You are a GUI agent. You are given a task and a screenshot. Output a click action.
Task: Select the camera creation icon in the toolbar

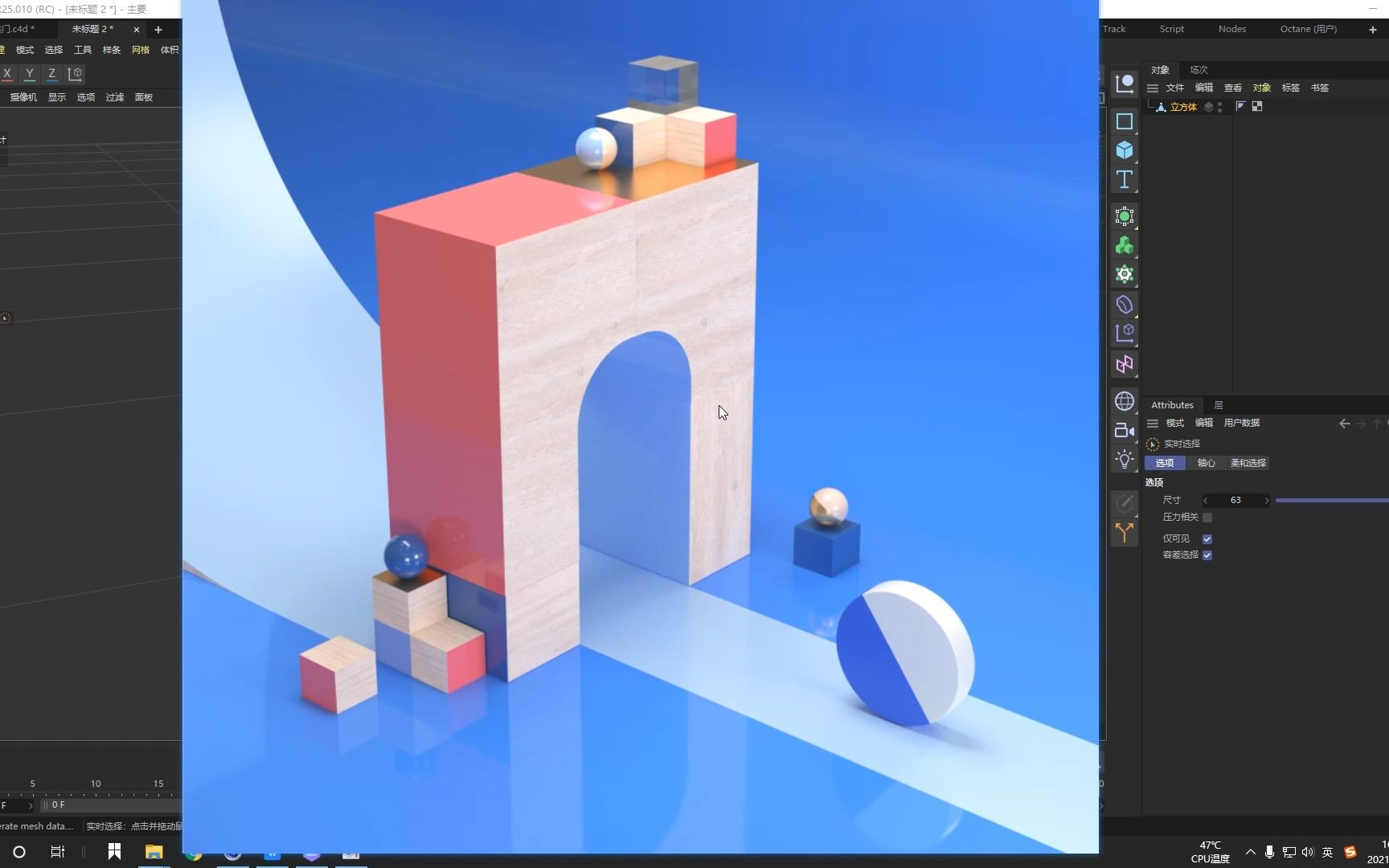click(1124, 430)
